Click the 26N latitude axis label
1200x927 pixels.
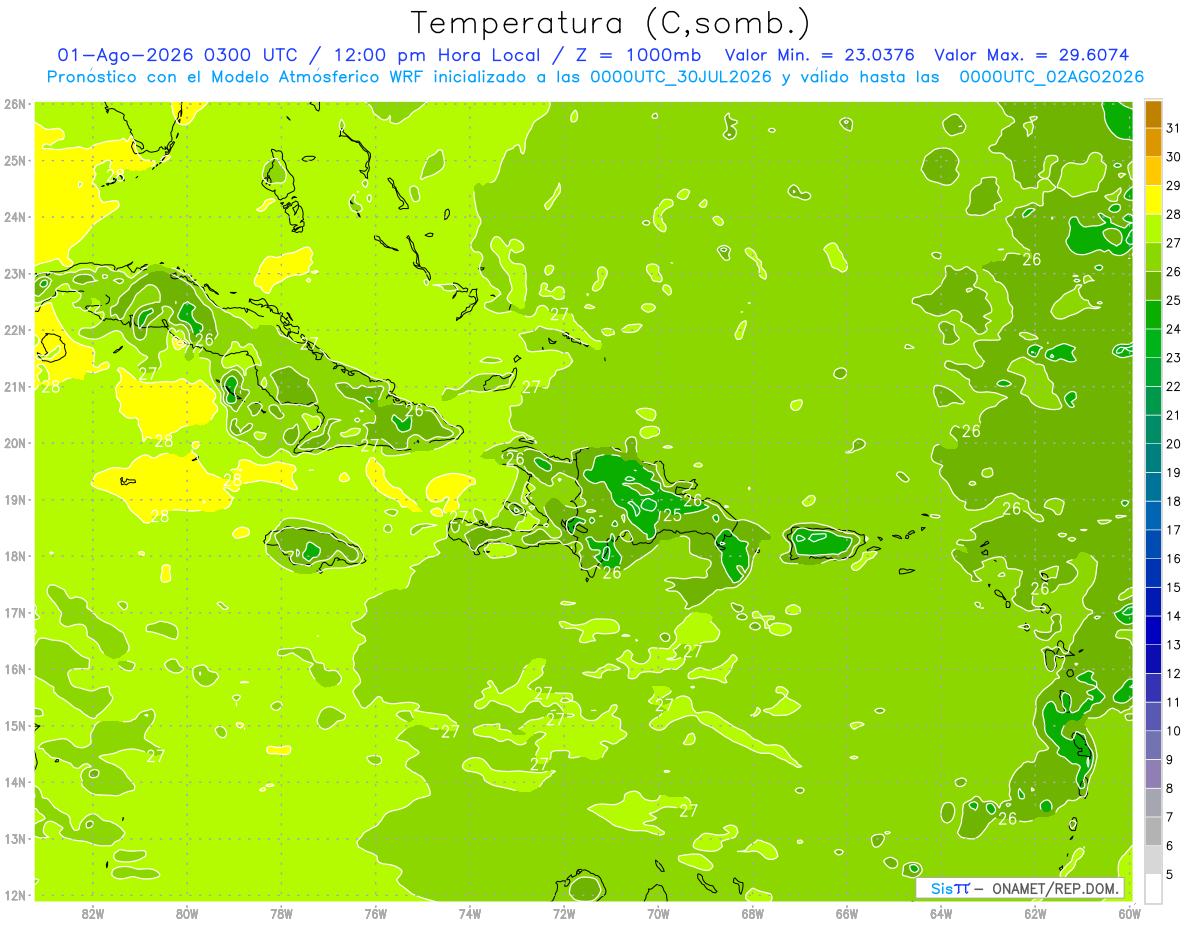15,104
